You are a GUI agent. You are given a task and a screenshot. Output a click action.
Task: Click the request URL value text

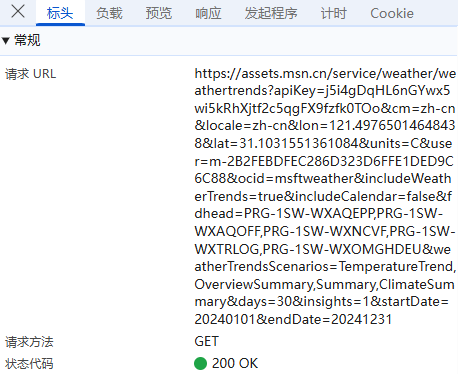pos(325,196)
